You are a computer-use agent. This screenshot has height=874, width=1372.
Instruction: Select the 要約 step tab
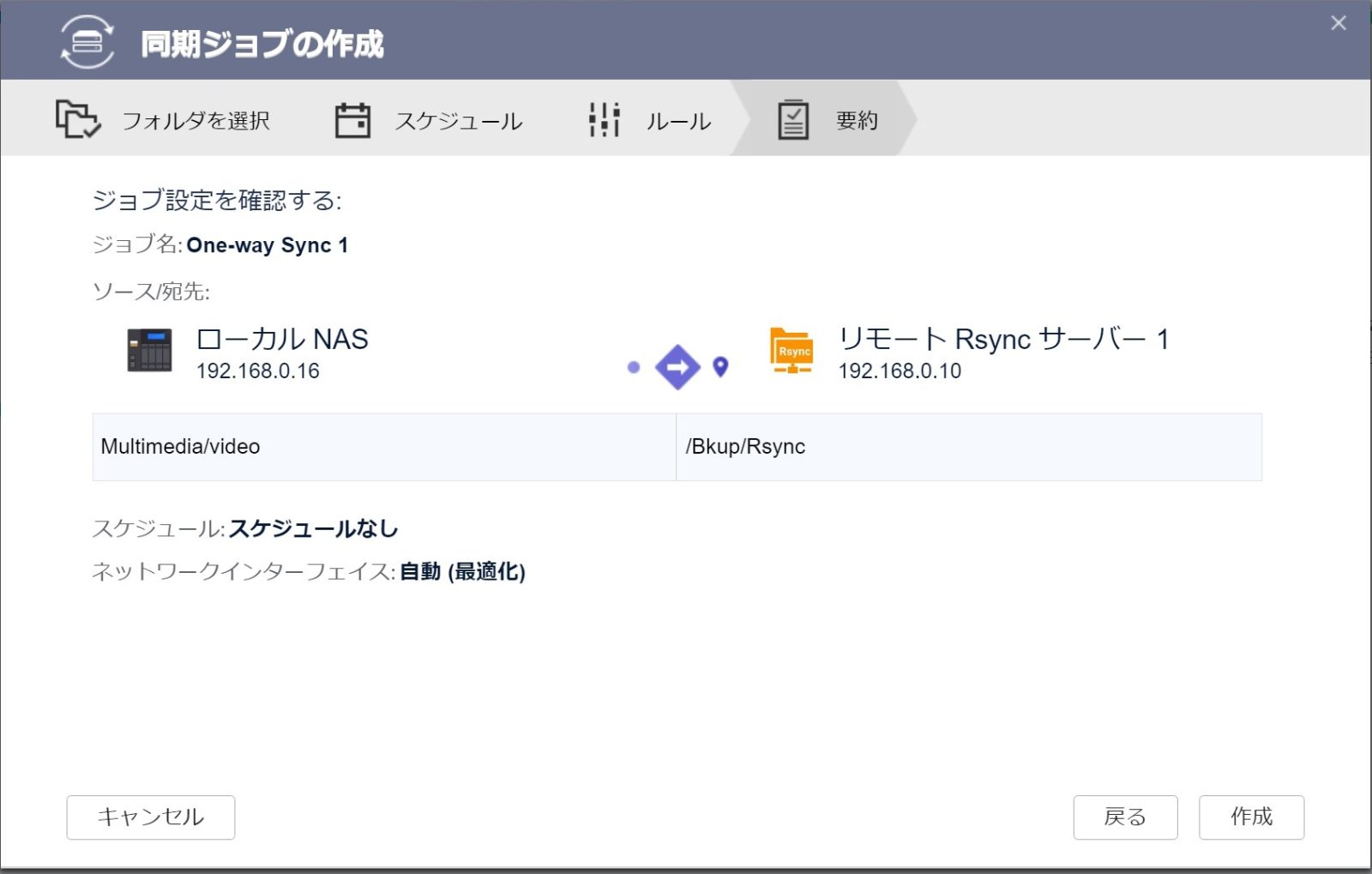click(856, 121)
